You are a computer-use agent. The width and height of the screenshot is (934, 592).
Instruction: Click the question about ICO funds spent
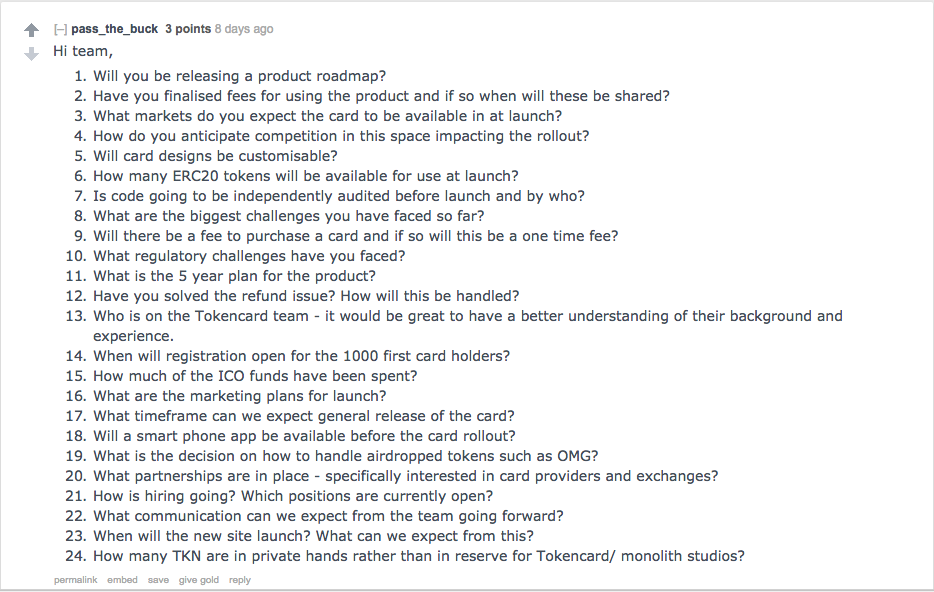(255, 376)
